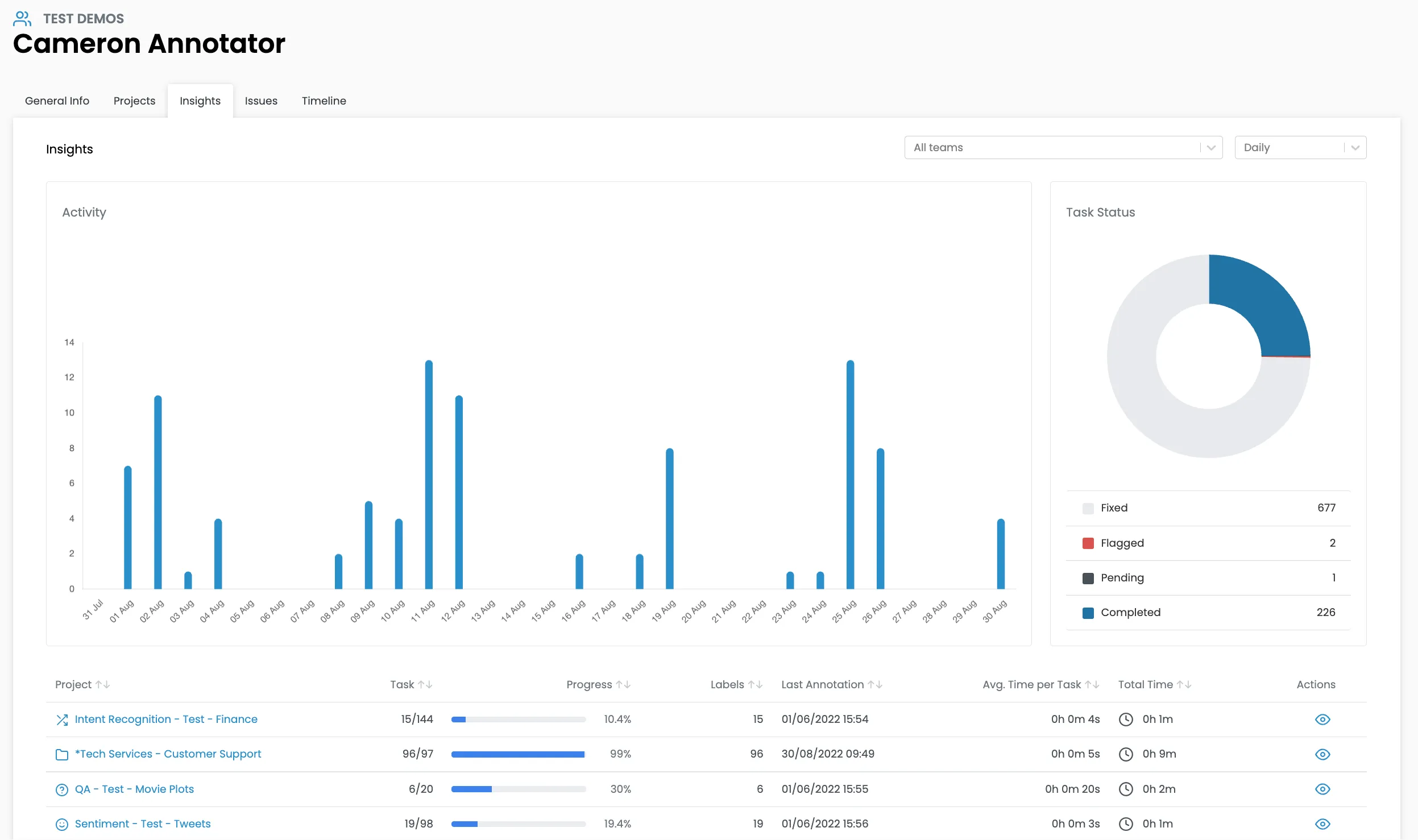
Task: Sort by Total Time column arrows
Action: (1184, 684)
